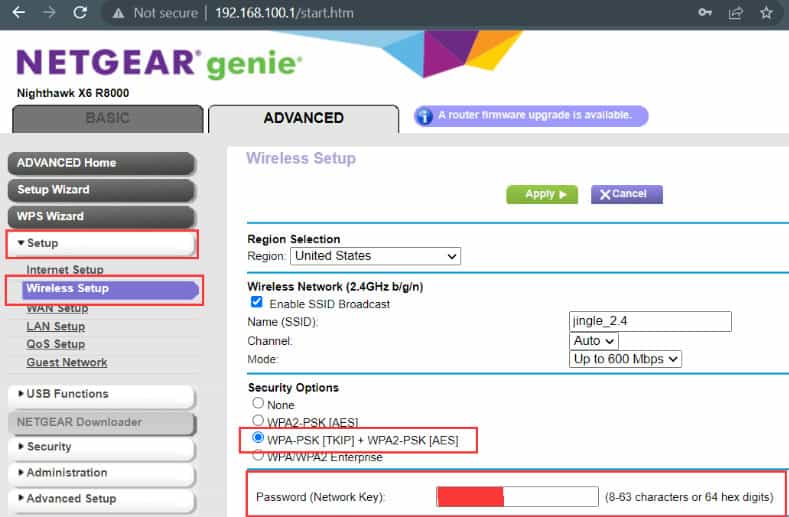Screen dimensions: 789x517
Task: Expand the Security section
Action: point(102,447)
